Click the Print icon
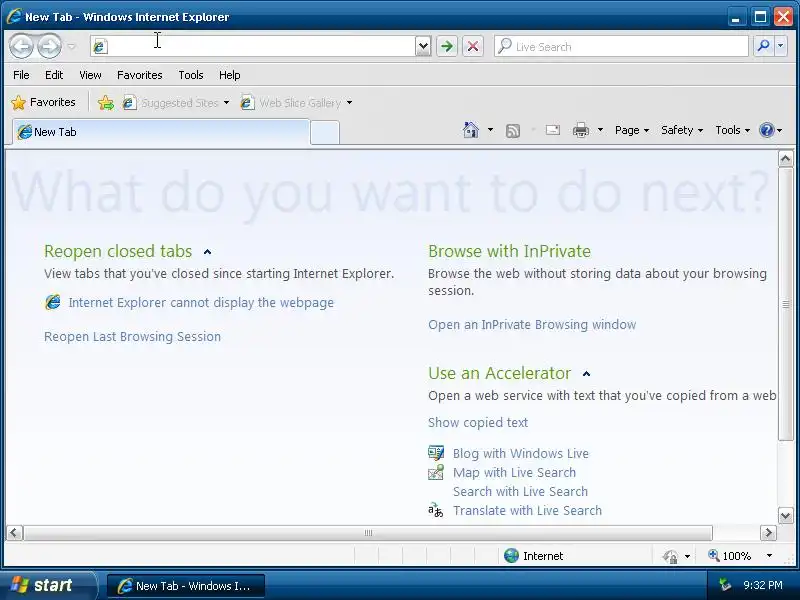 [x=581, y=130]
